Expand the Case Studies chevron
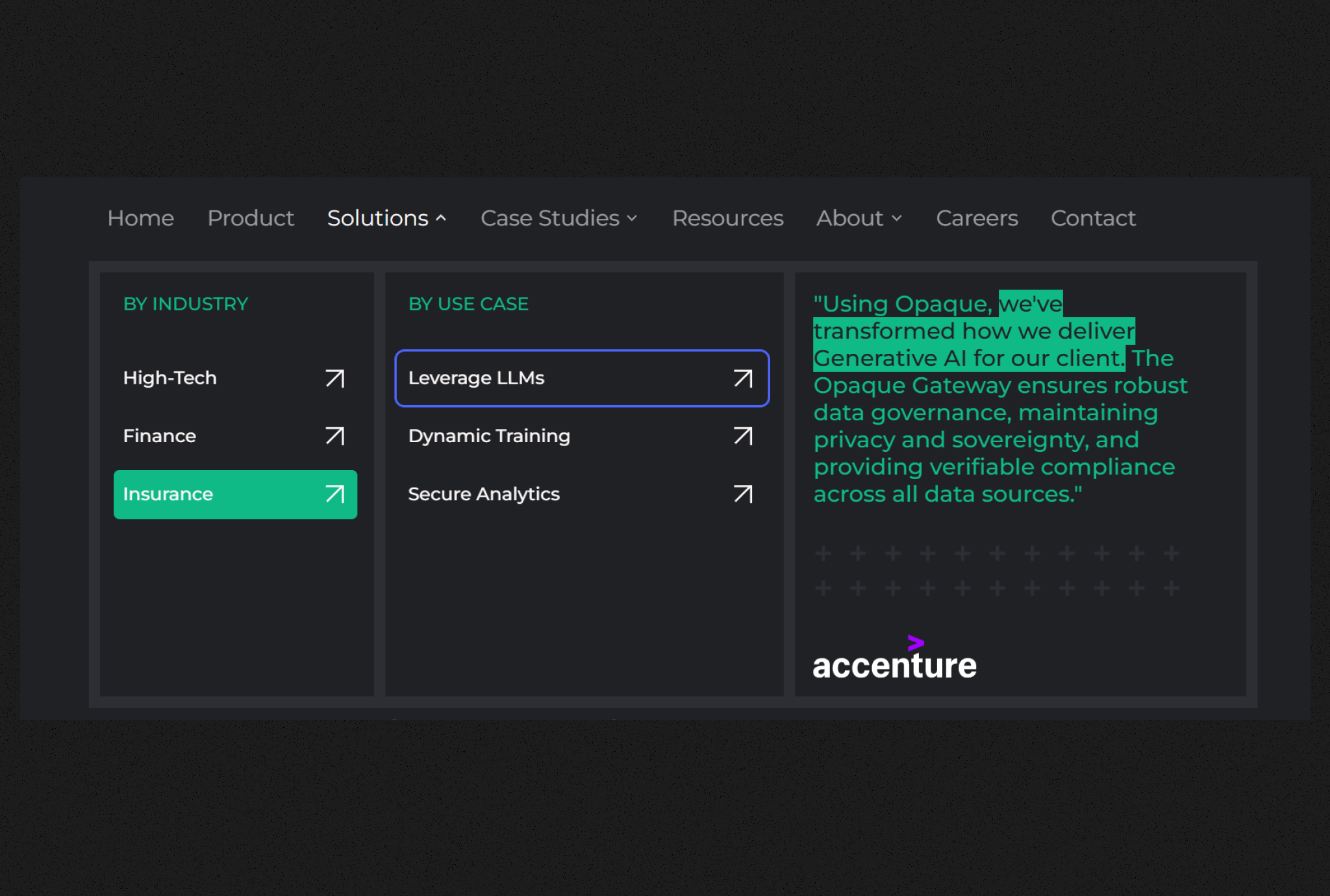The width and height of the screenshot is (1330, 896). [632, 219]
